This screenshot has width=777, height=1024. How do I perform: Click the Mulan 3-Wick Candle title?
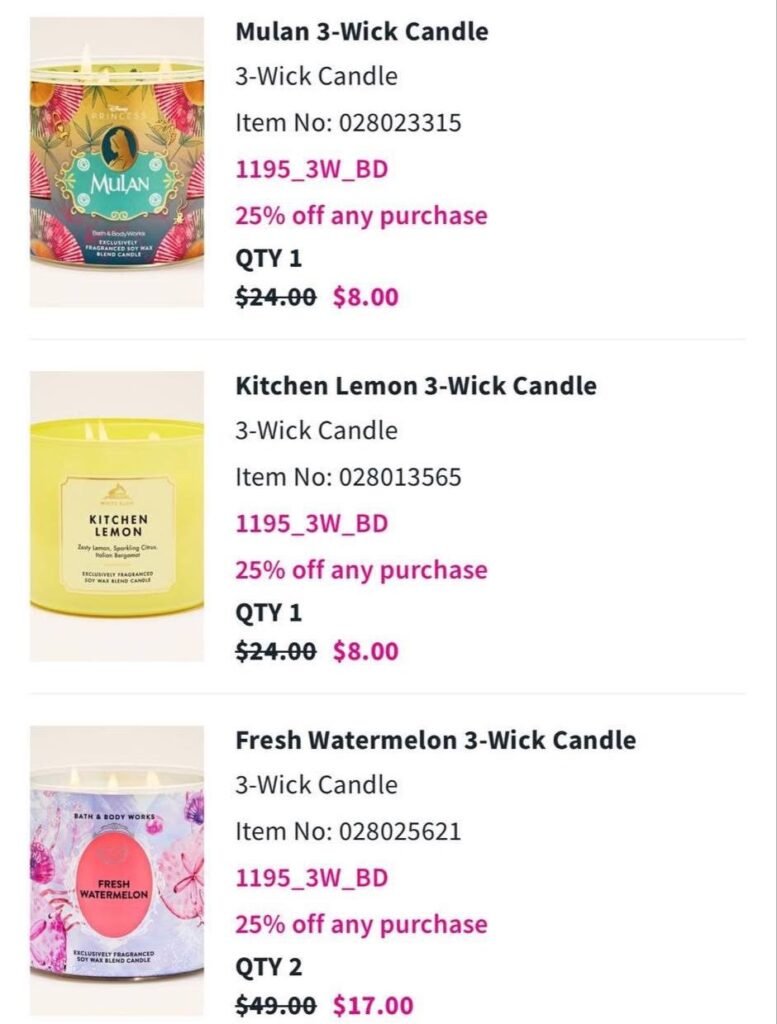coord(362,31)
